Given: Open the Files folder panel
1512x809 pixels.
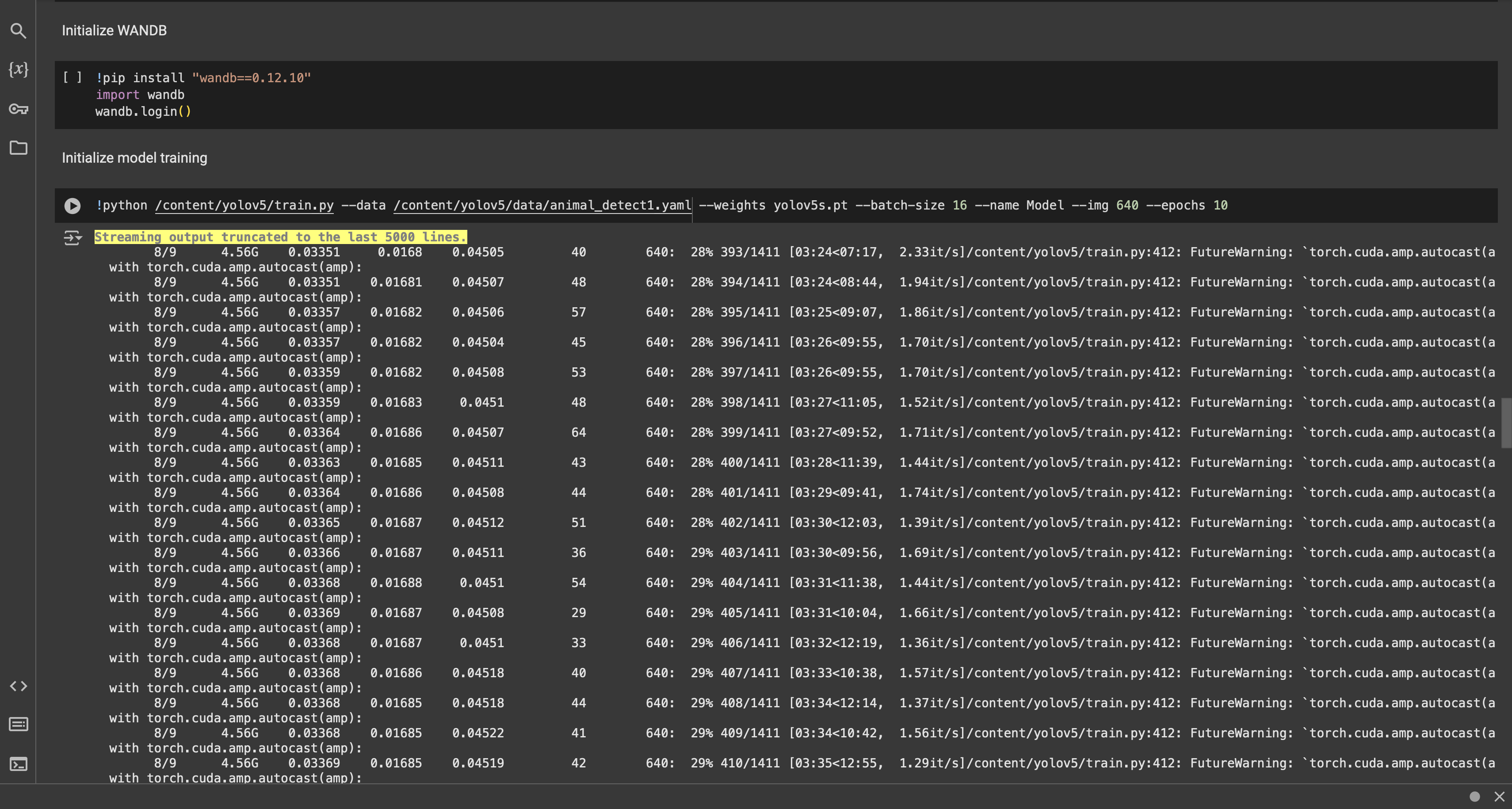Looking at the screenshot, I should tap(18, 147).
